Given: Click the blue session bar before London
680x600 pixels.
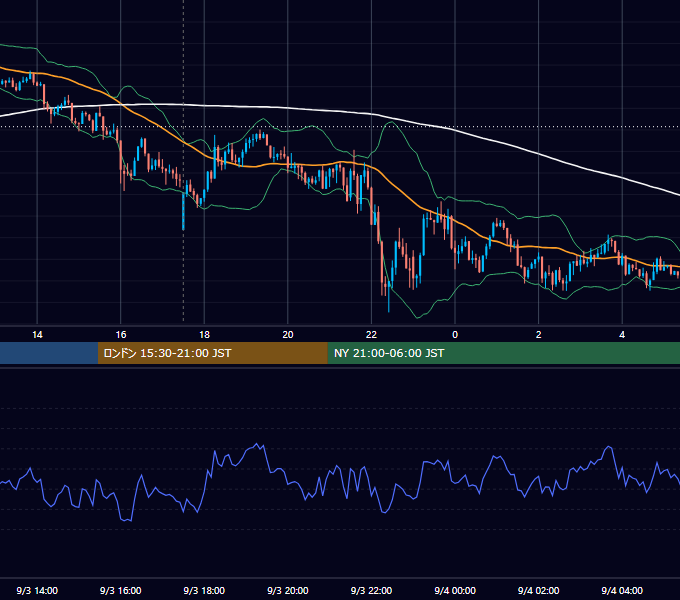Looking at the screenshot, I should click(x=49, y=353).
